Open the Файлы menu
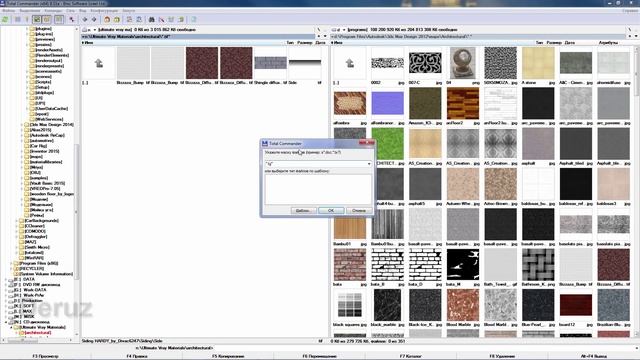This screenshot has width=640, height=360. click(x=8, y=11)
